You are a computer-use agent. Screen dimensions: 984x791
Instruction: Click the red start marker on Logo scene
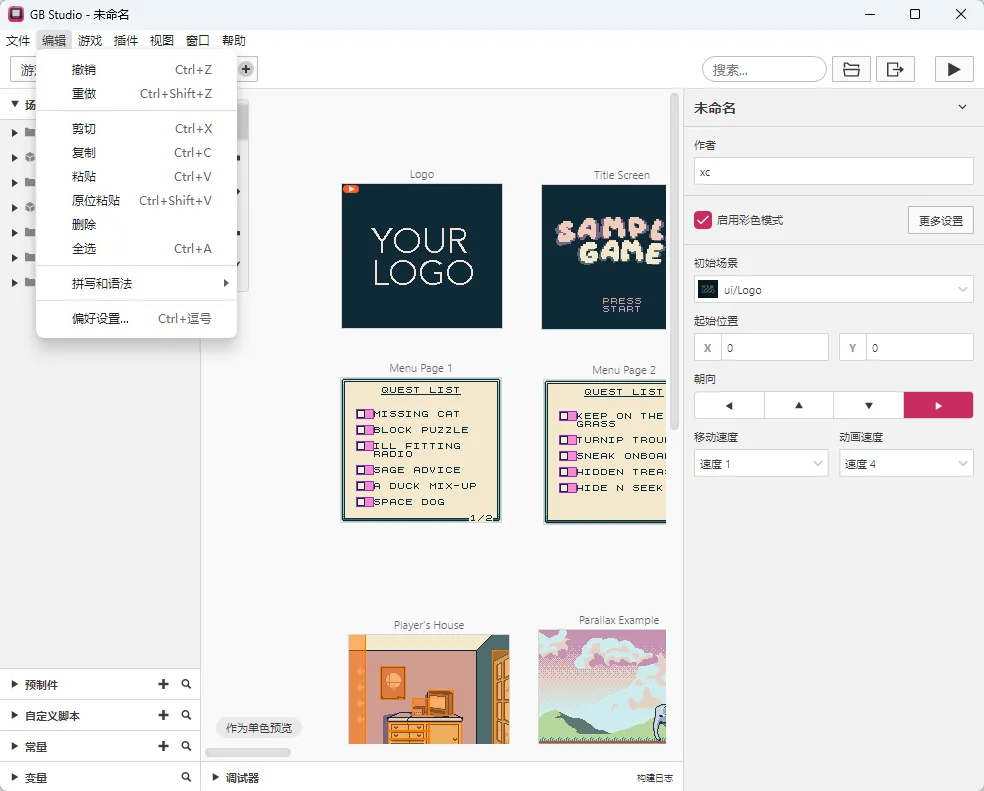click(351, 189)
